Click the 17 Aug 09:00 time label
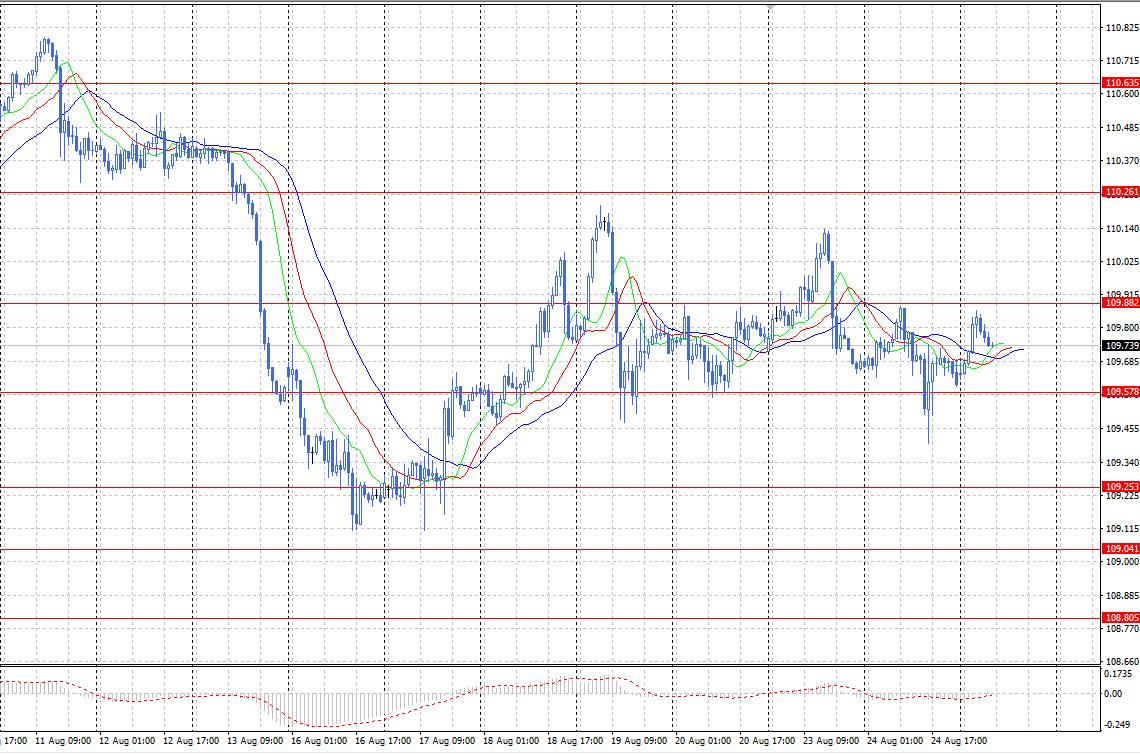 [x=447, y=741]
